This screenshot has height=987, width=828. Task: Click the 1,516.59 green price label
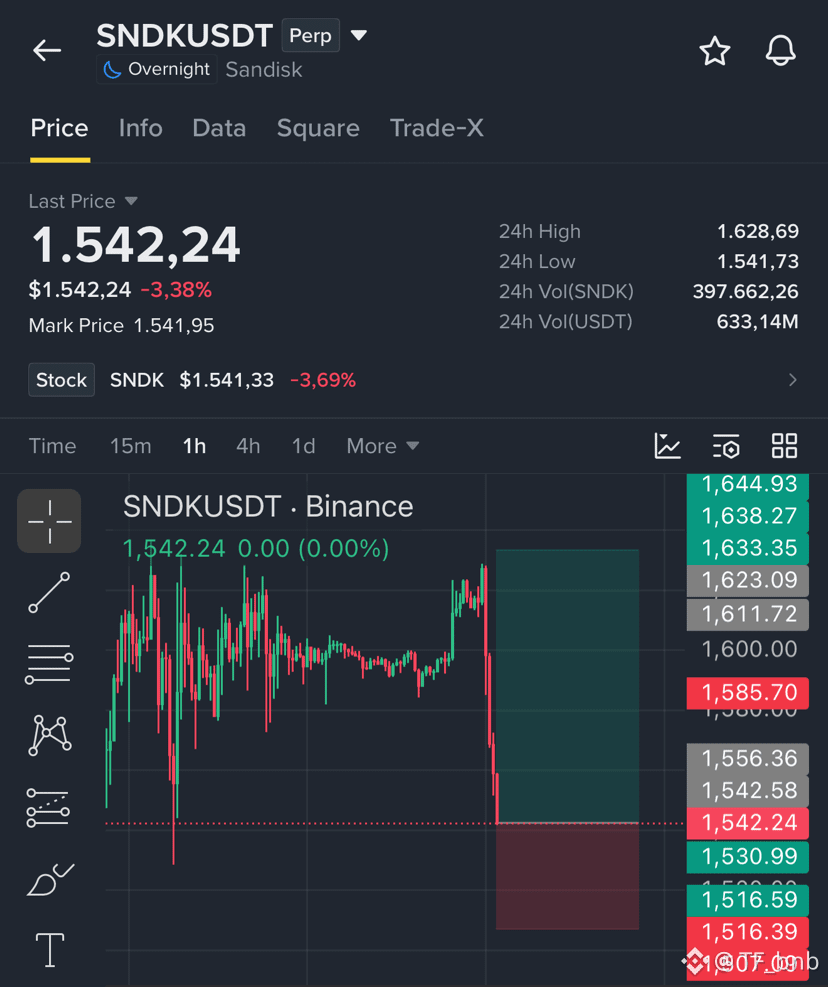[747, 900]
